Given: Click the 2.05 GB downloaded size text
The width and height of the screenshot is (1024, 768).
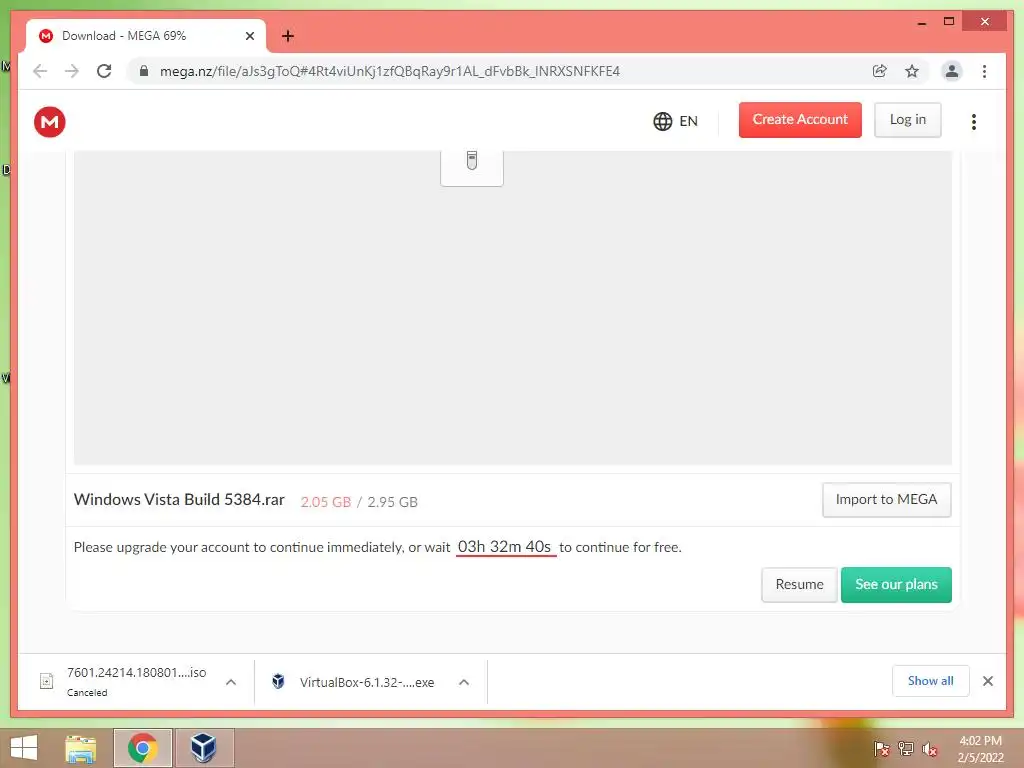Looking at the screenshot, I should (x=325, y=502).
